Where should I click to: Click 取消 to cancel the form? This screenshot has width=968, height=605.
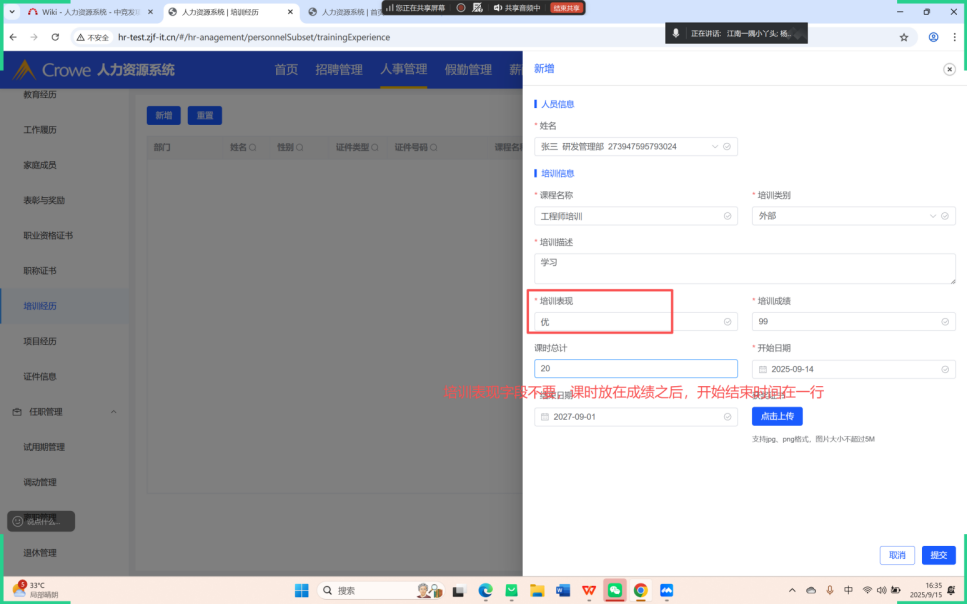click(x=897, y=555)
